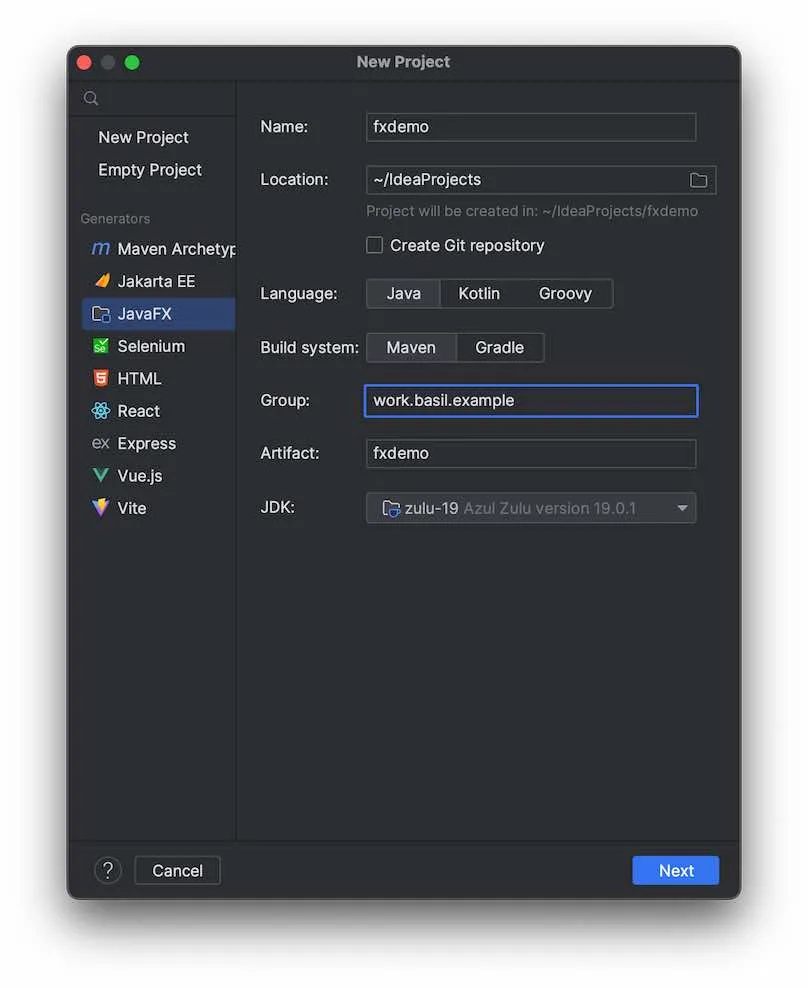Click the HTML5 generator icon

100,378
